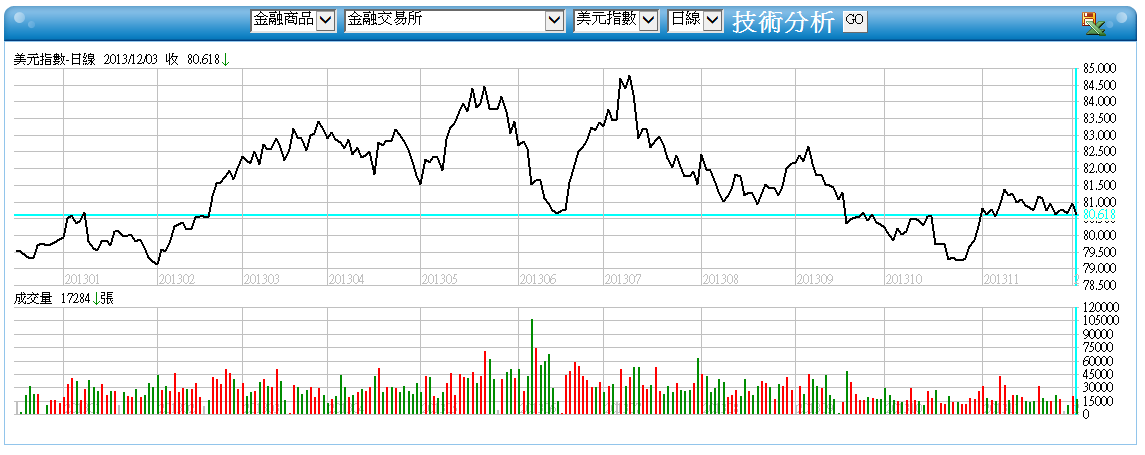Click the 79.500 price axis label

pyautogui.click(x=1100, y=252)
